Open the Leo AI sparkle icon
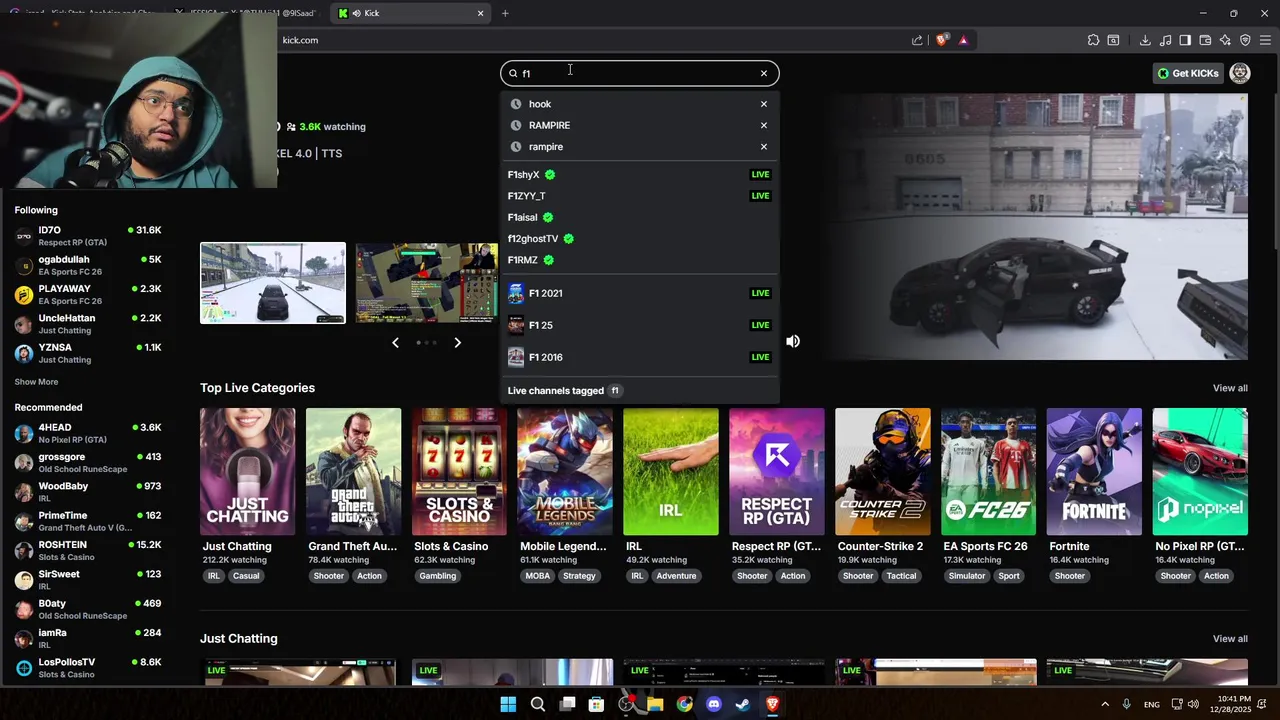The height and width of the screenshot is (720, 1280). point(1225,40)
